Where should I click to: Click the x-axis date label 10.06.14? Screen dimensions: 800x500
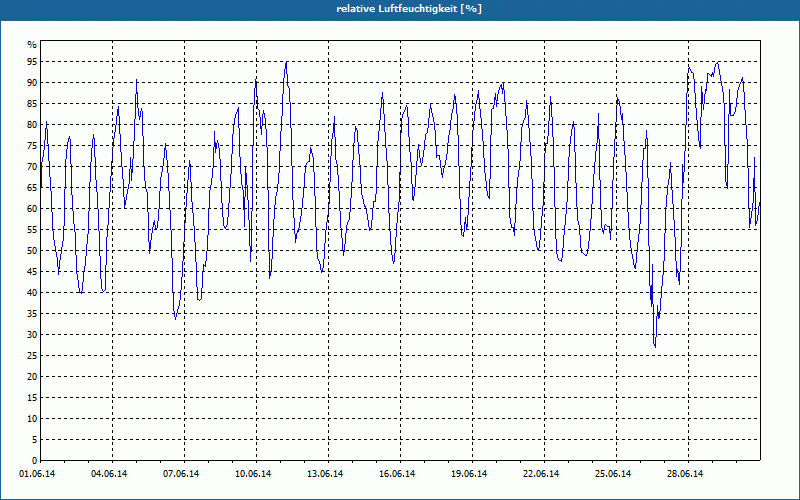[253, 474]
